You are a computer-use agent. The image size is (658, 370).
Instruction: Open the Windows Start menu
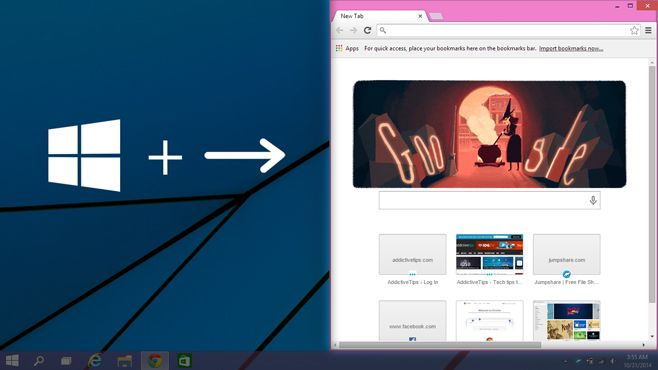(x=12, y=360)
